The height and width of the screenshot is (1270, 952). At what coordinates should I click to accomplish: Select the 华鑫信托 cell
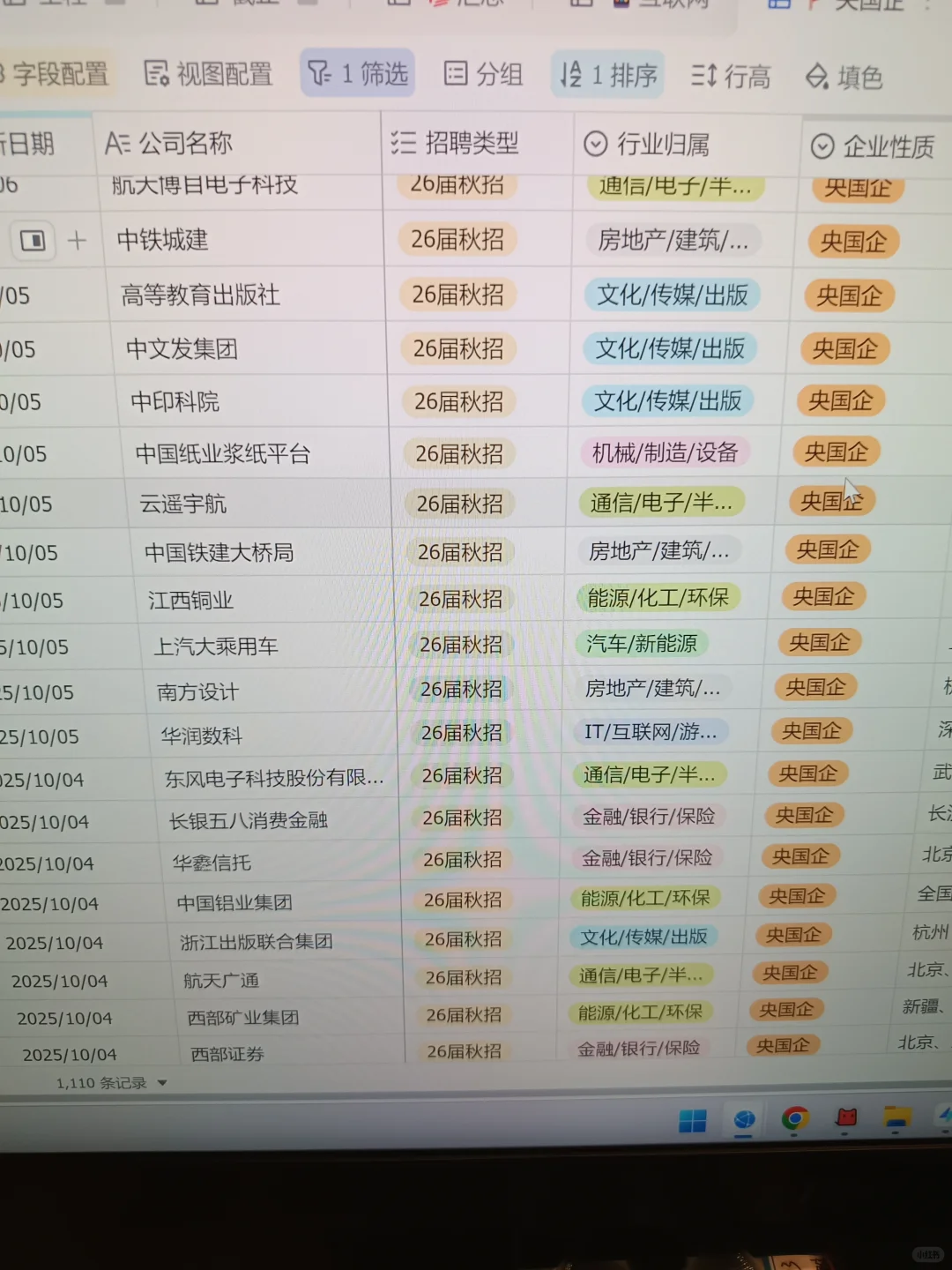point(281,862)
